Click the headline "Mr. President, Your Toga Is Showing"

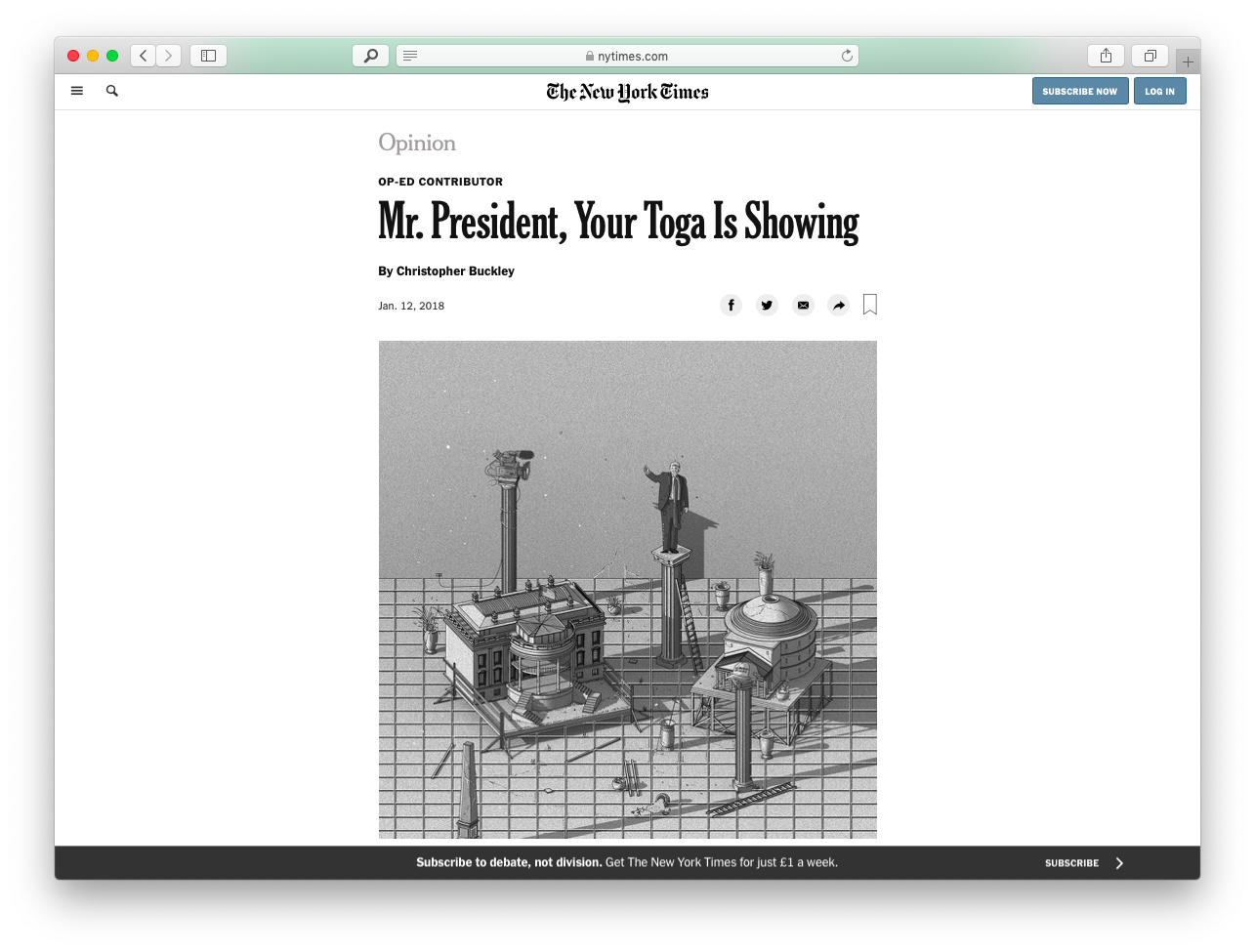[x=618, y=222]
